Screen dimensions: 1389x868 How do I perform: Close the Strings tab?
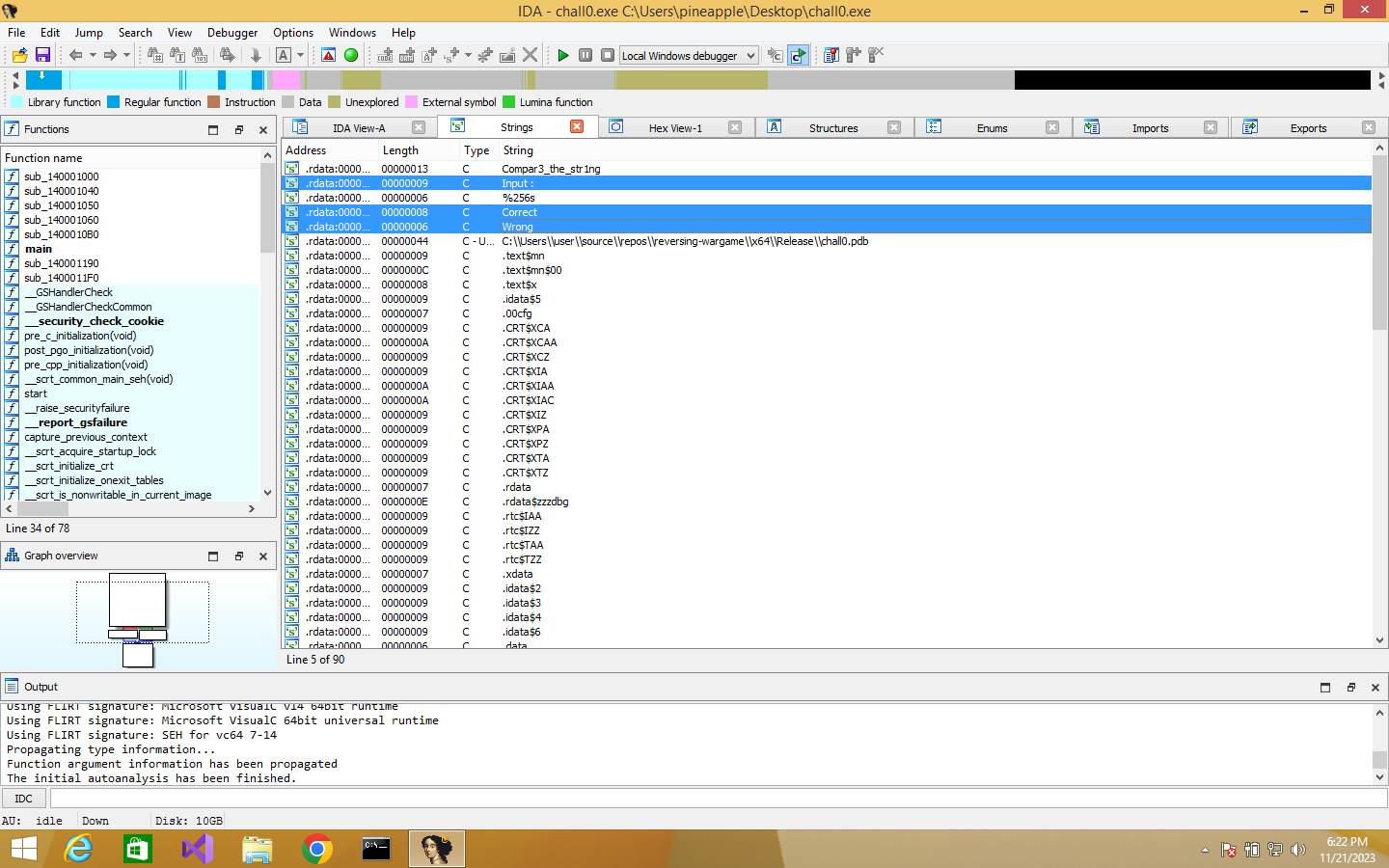tap(577, 126)
